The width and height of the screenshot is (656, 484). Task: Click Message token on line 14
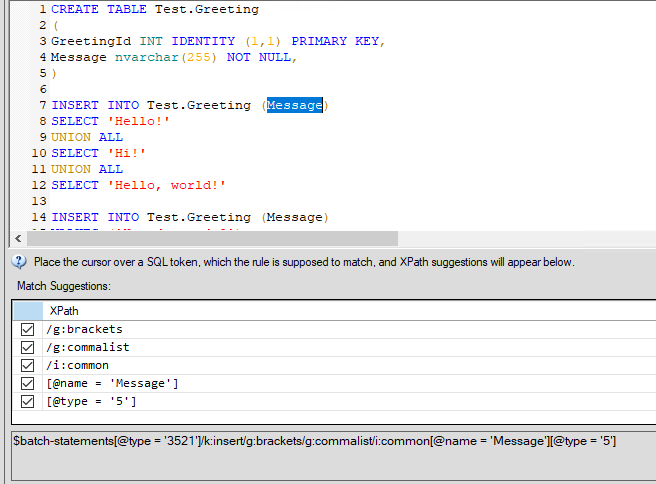click(295, 217)
